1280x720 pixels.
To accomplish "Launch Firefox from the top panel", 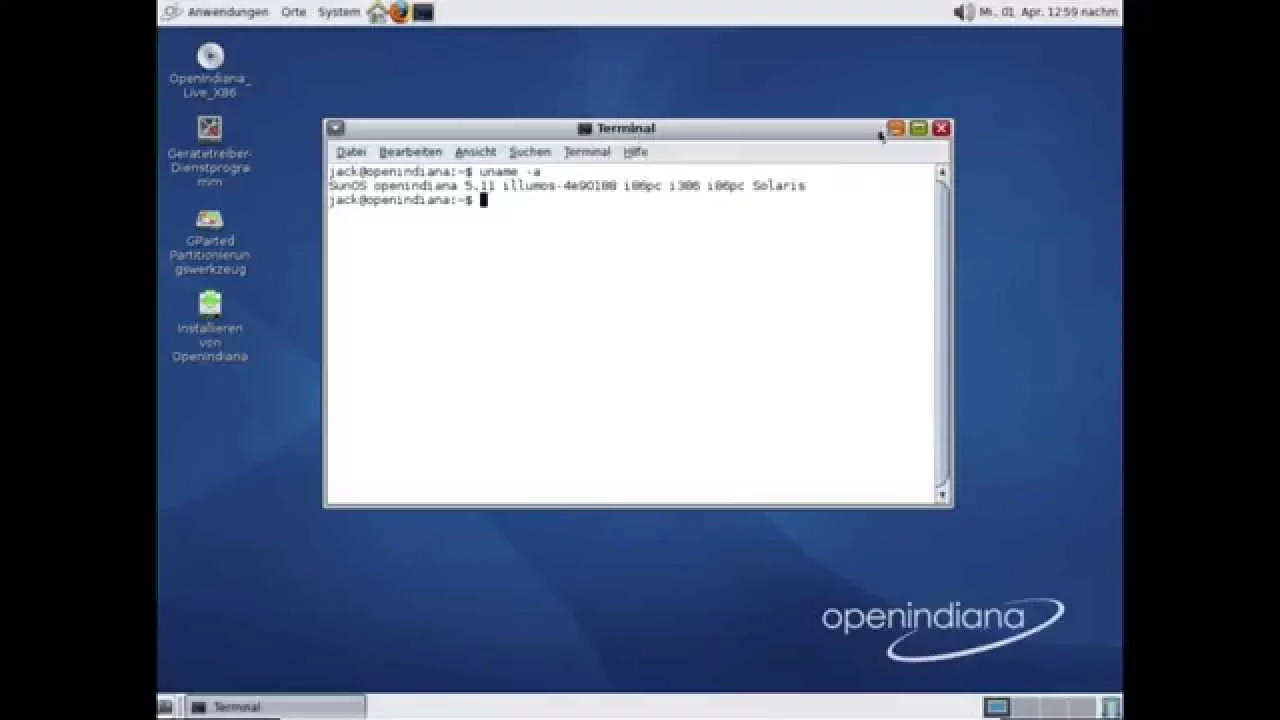I will [400, 12].
